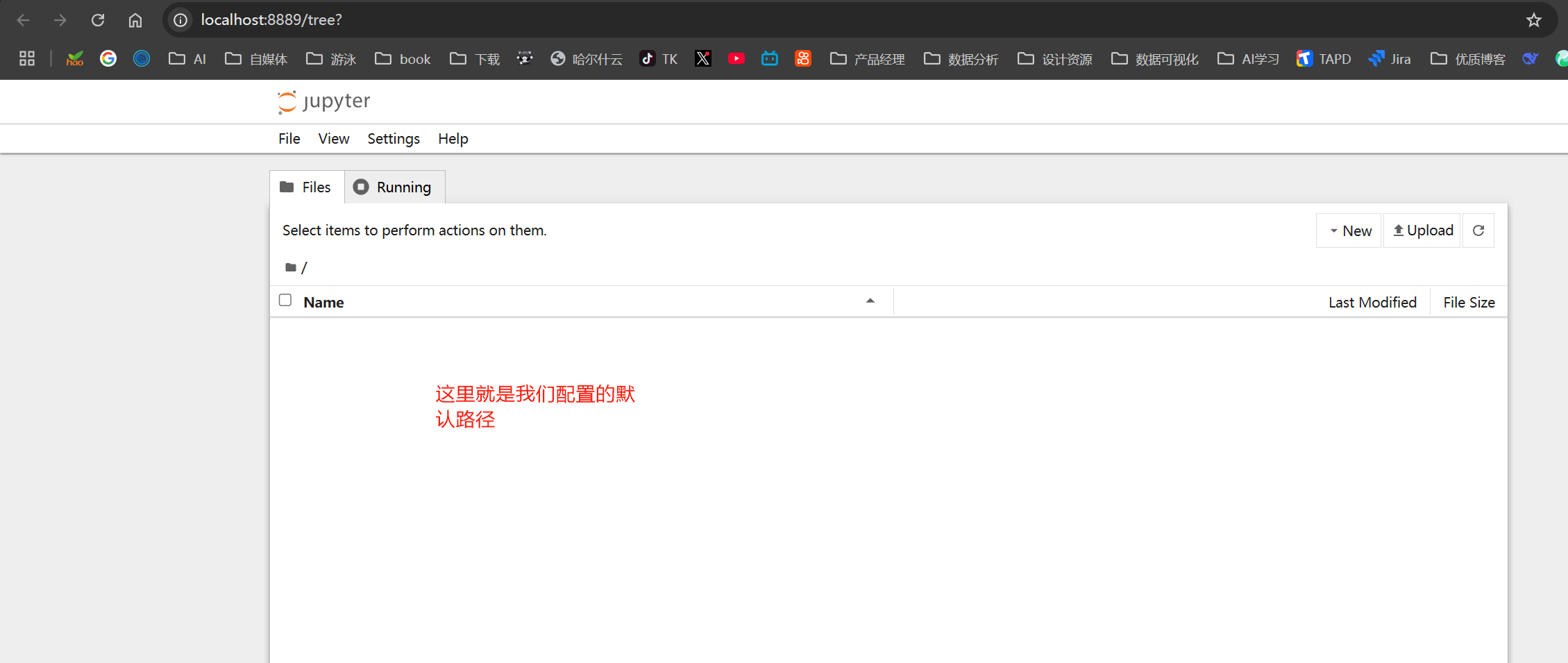
Task: Open the panda face bookmark icon
Action: point(525,58)
